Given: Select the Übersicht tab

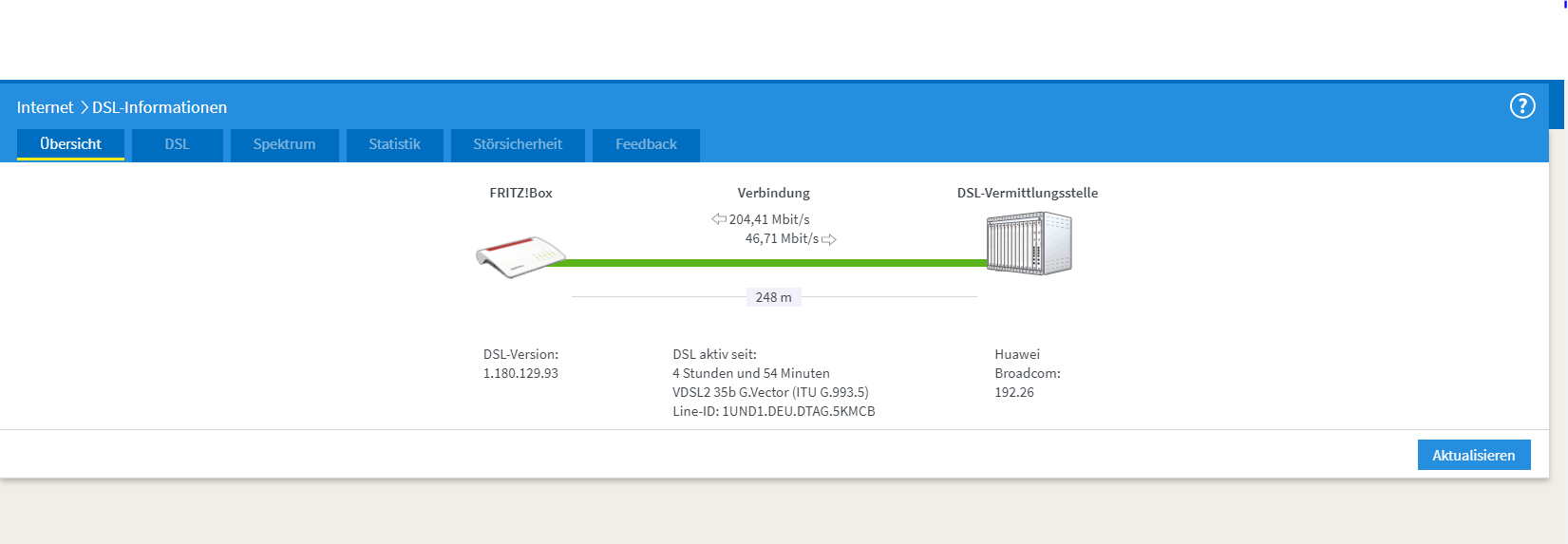Looking at the screenshot, I should coord(71,144).
